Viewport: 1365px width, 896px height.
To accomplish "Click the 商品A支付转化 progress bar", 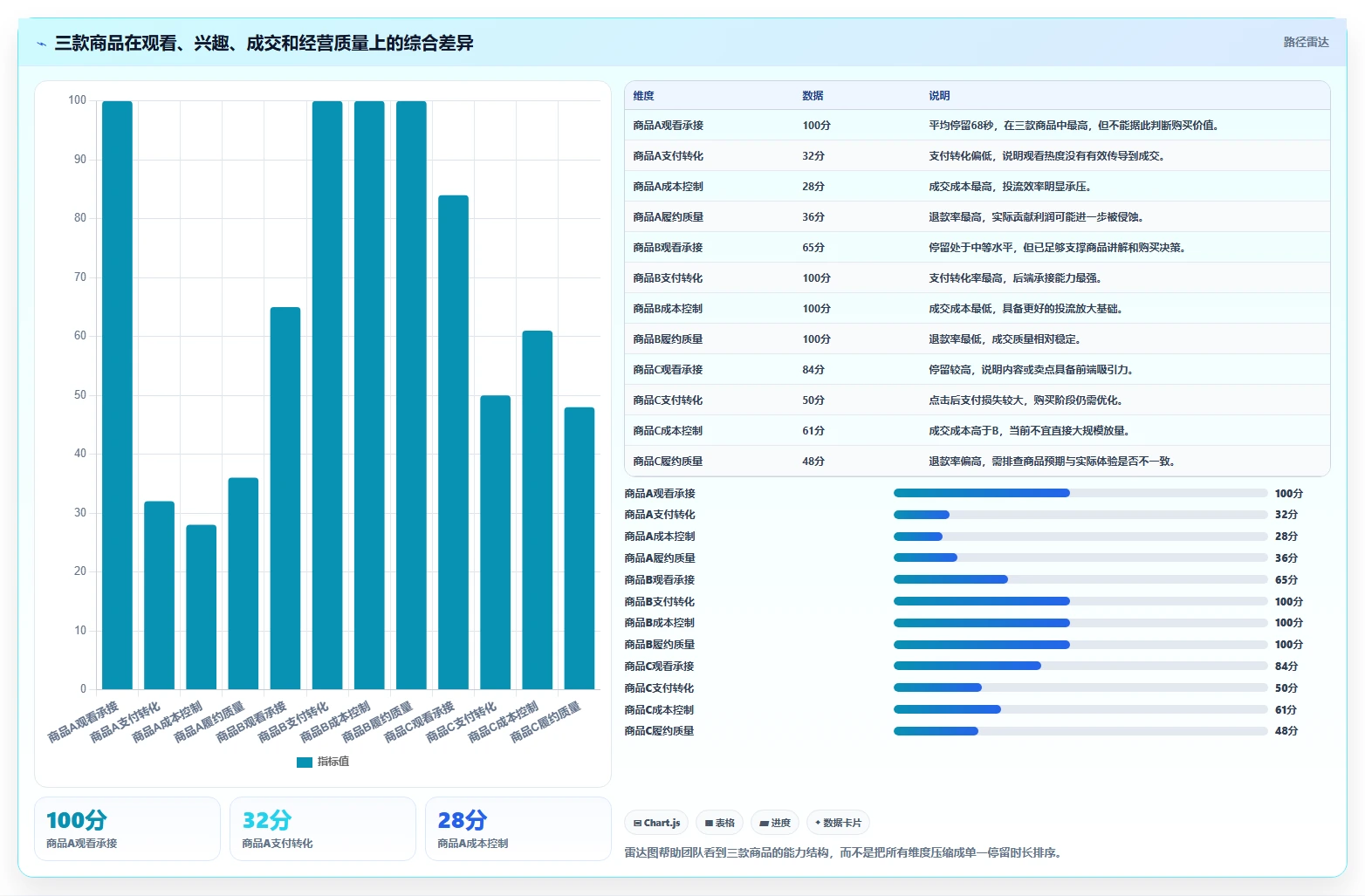I will coord(1080,515).
